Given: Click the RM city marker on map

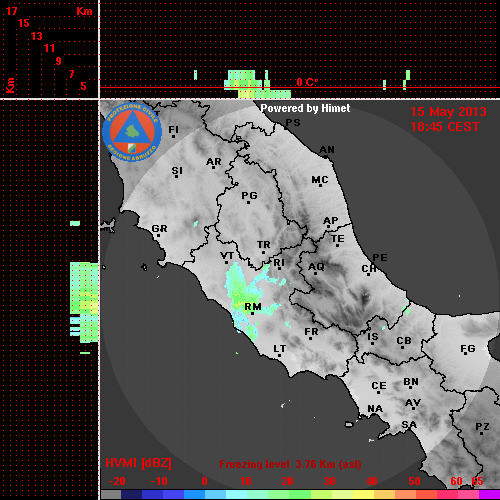Looking at the screenshot, I should coord(253,308).
